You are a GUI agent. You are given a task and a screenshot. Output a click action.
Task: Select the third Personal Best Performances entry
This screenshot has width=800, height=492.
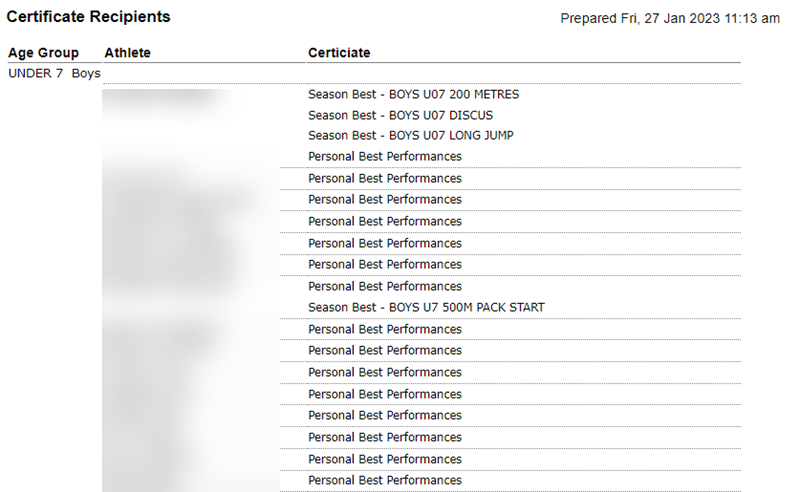click(385, 199)
